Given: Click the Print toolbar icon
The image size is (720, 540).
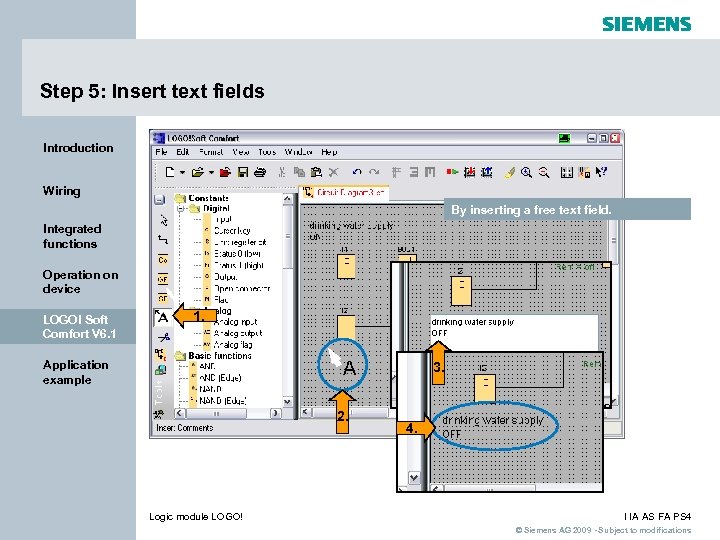Looking at the screenshot, I should [x=260, y=172].
